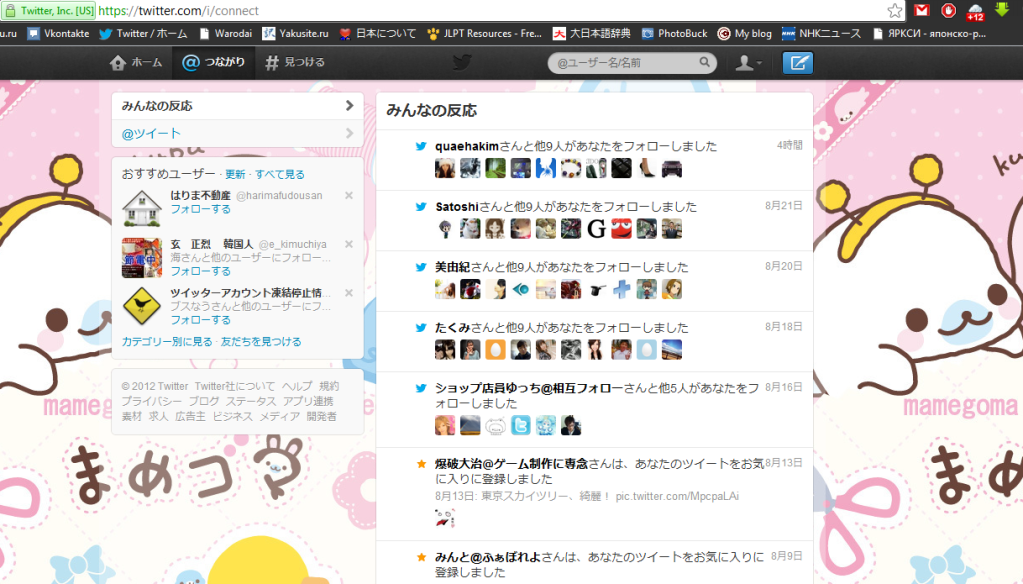The width and height of the screenshot is (1023, 584).
Task: Click the red Adblock extension icon
Action: (x=949, y=10)
